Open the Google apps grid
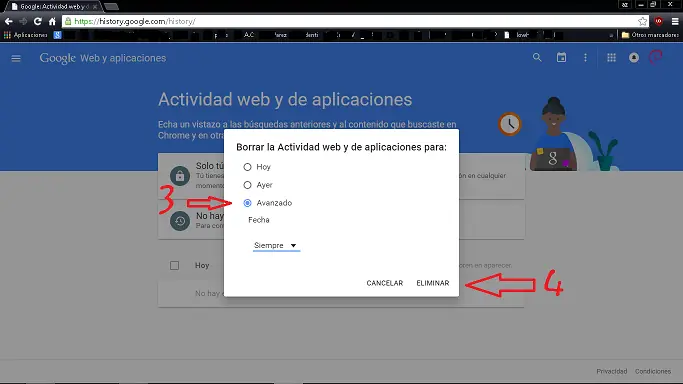The image size is (683, 384). (612, 57)
